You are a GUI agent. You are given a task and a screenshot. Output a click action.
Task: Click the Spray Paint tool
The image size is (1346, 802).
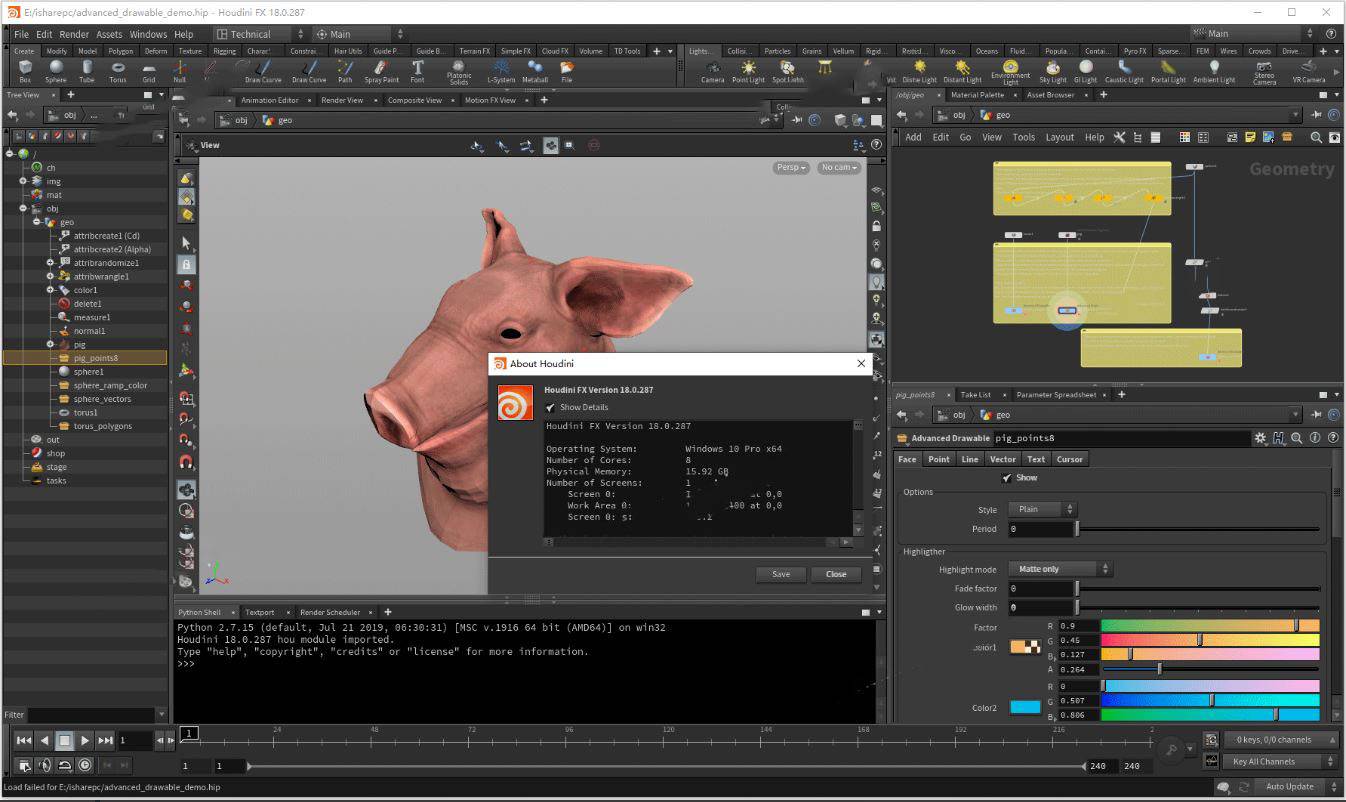click(381, 71)
